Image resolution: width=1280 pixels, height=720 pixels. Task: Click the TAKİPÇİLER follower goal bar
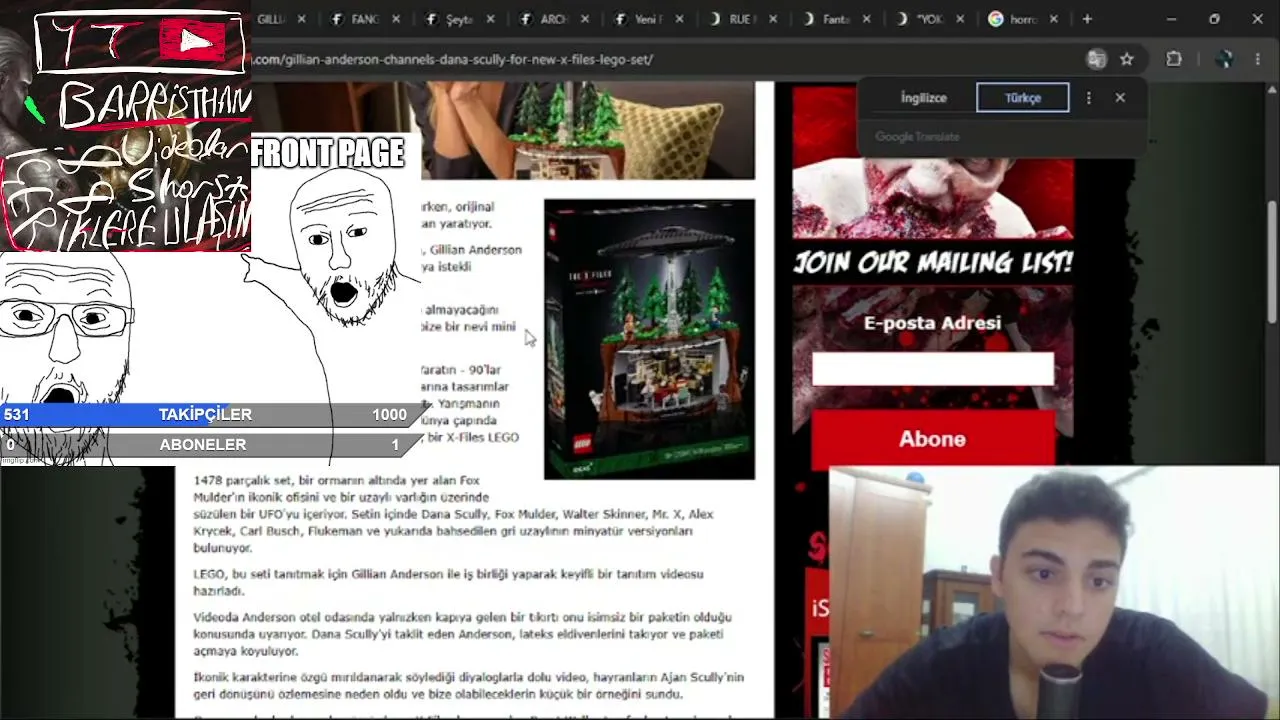click(213, 414)
